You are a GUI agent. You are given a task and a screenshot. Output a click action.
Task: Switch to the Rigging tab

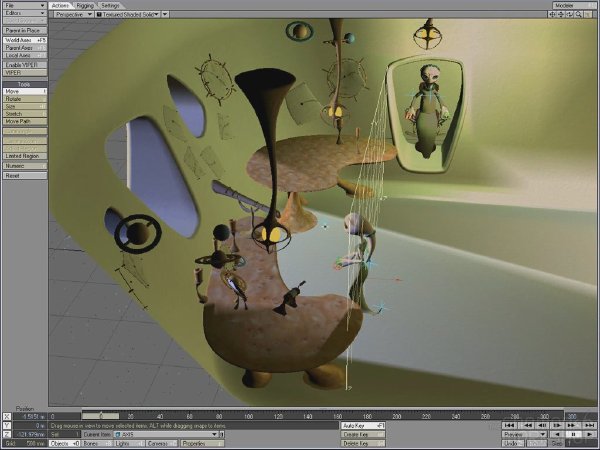[85, 5]
